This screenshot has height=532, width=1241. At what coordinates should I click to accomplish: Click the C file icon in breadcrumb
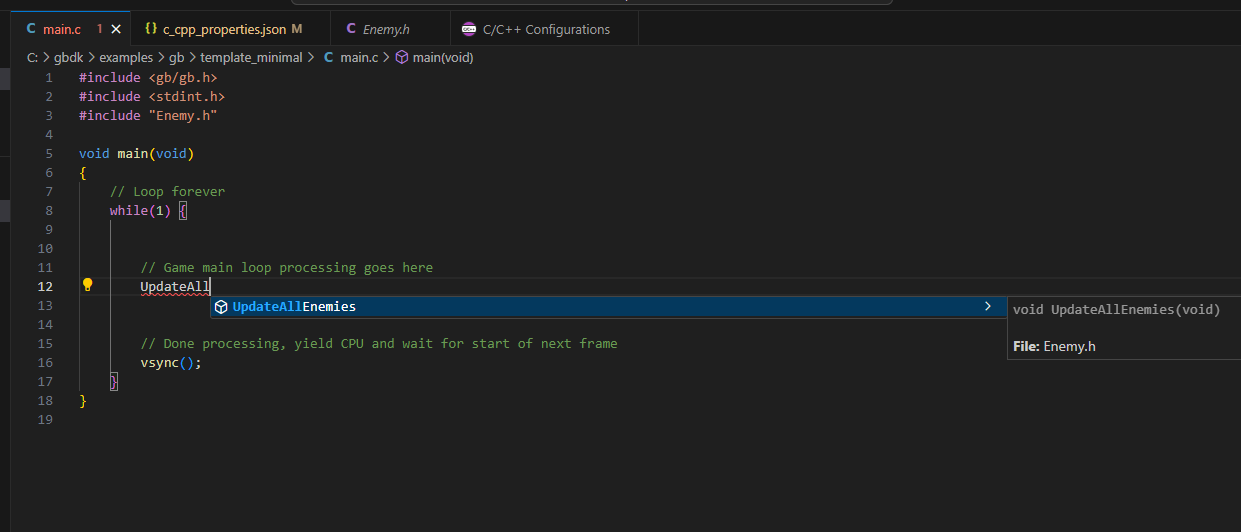[328, 57]
